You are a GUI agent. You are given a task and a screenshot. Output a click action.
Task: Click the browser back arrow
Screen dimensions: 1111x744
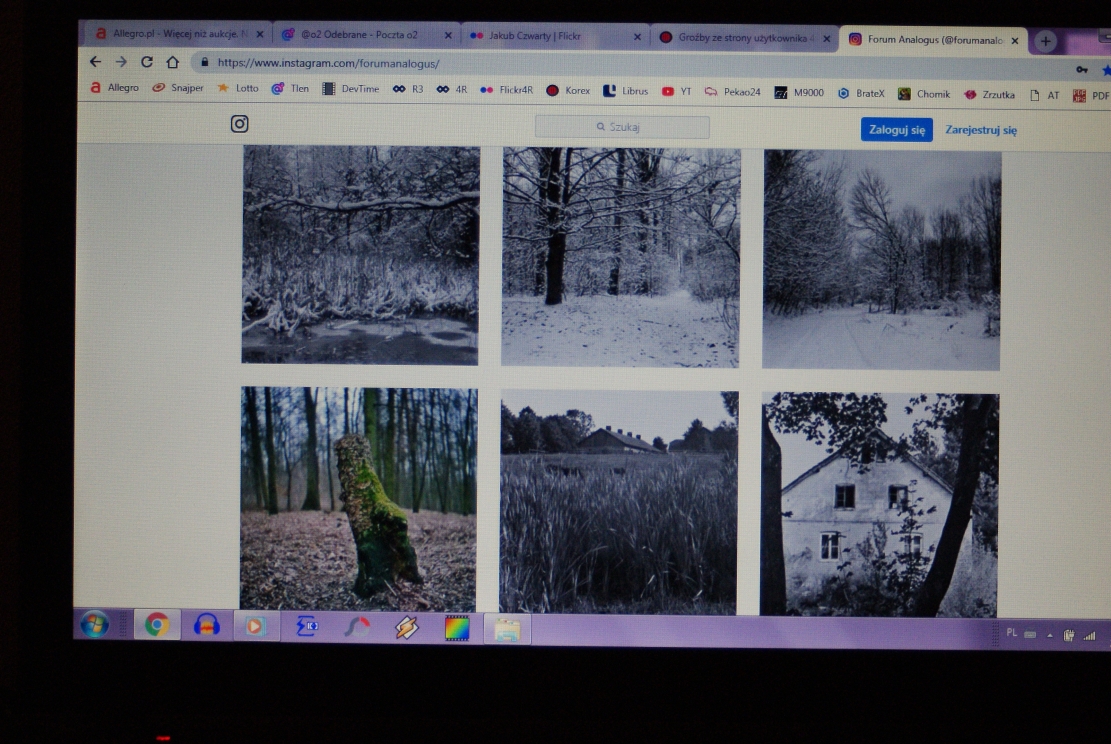[x=96, y=62]
